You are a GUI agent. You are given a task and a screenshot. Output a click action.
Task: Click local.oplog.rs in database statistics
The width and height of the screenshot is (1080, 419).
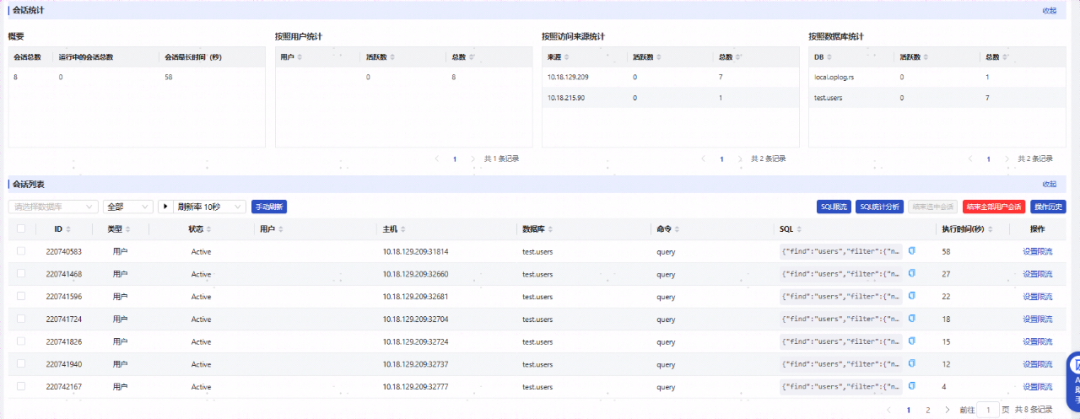[834, 76]
